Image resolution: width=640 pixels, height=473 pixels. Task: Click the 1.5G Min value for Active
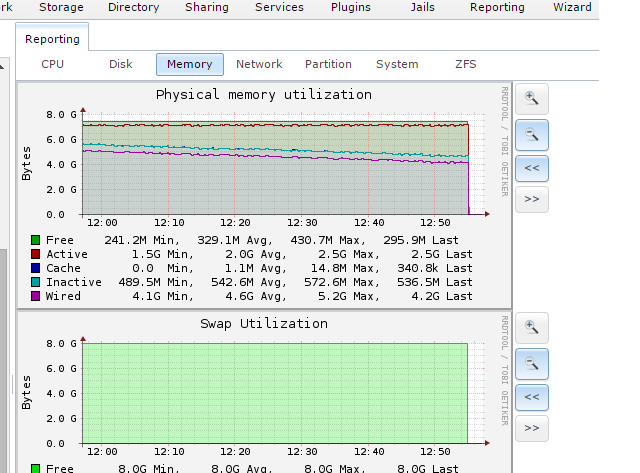pos(163,254)
